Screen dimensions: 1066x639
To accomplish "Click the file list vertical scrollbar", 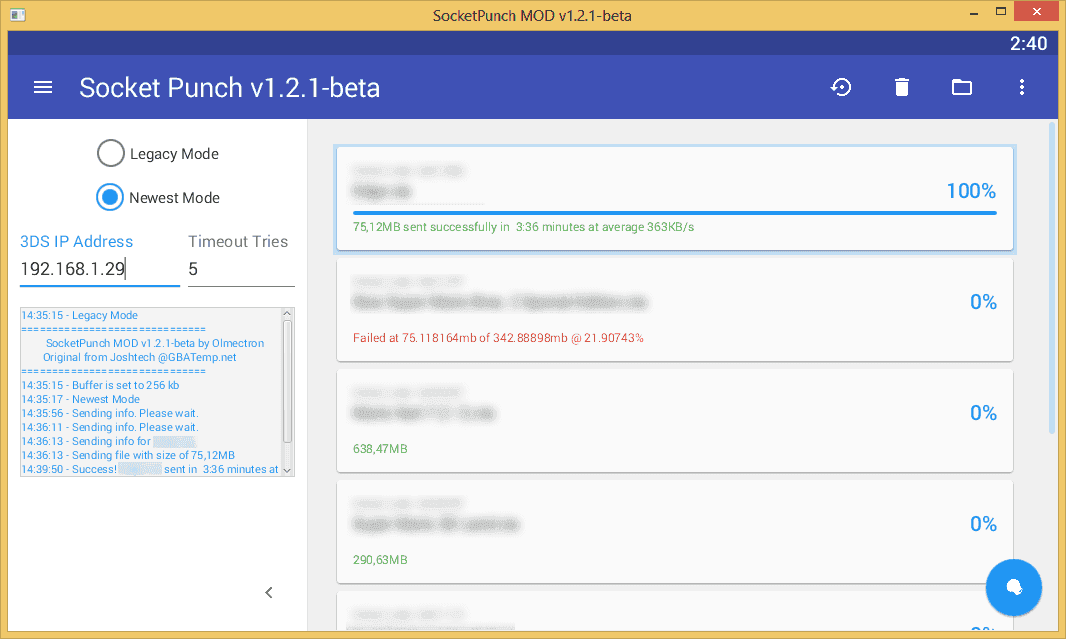I will point(1052,277).
